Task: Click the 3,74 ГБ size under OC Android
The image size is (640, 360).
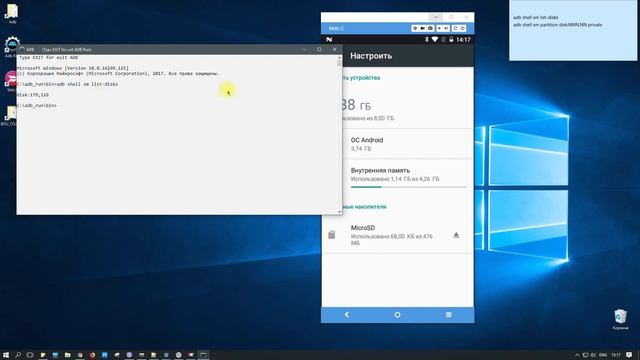Action: pyautogui.click(x=361, y=149)
